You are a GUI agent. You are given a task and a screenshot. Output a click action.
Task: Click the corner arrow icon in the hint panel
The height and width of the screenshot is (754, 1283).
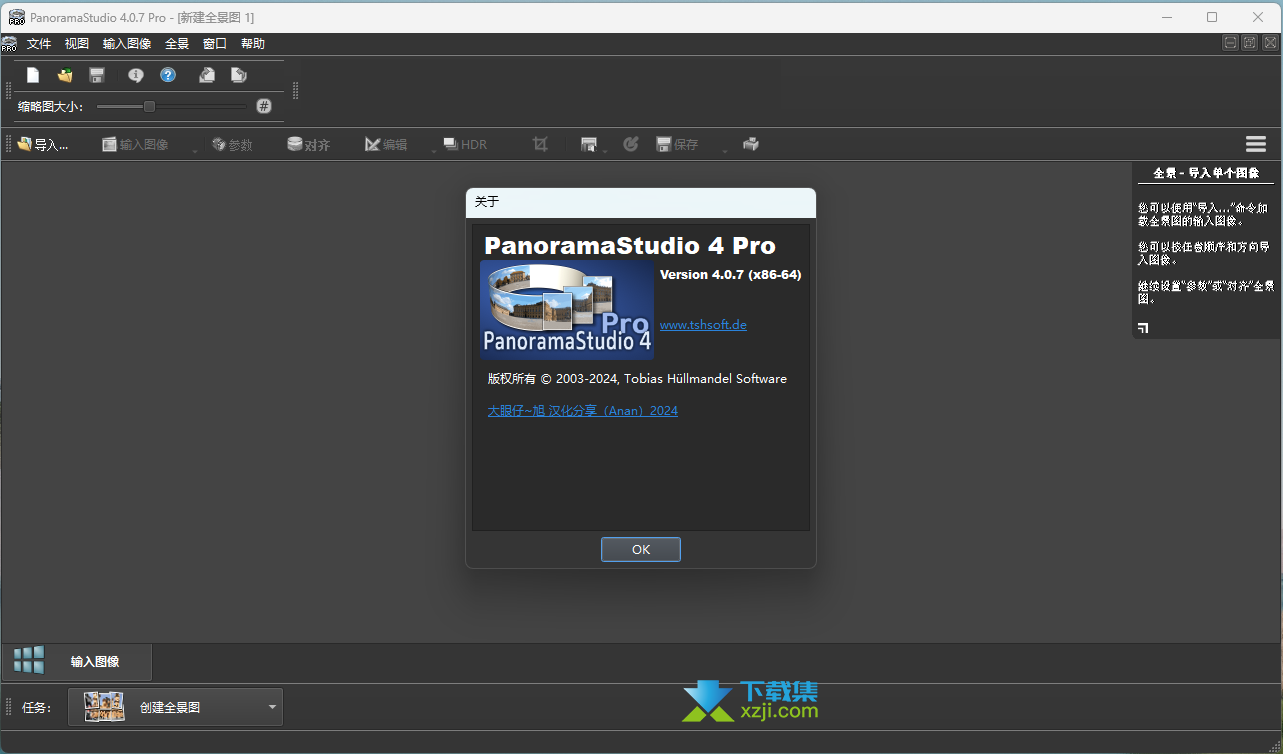click(x=1143, y=327)
